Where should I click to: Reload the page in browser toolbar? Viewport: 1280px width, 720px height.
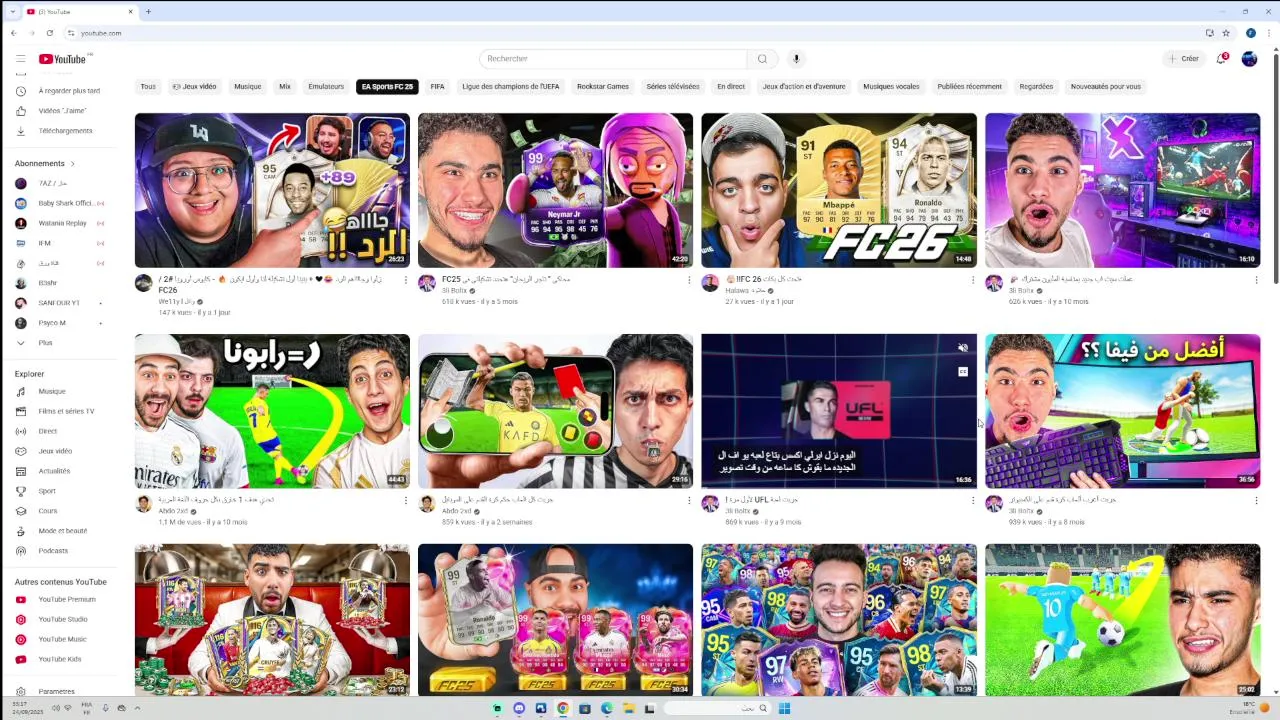(x=49, y=33)
